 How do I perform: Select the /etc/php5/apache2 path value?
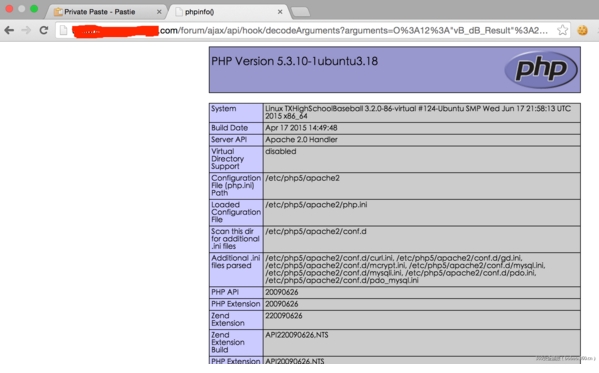pos(302,178)
